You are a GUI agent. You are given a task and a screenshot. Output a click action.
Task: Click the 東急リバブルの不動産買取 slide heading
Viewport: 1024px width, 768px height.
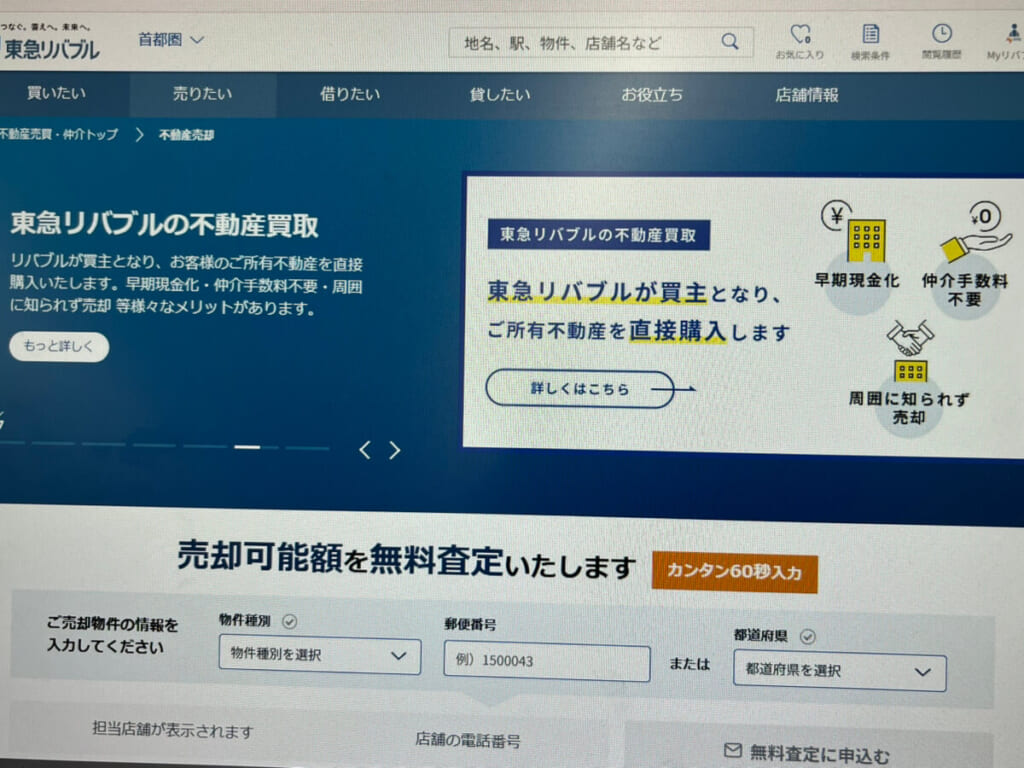[164, 224]
